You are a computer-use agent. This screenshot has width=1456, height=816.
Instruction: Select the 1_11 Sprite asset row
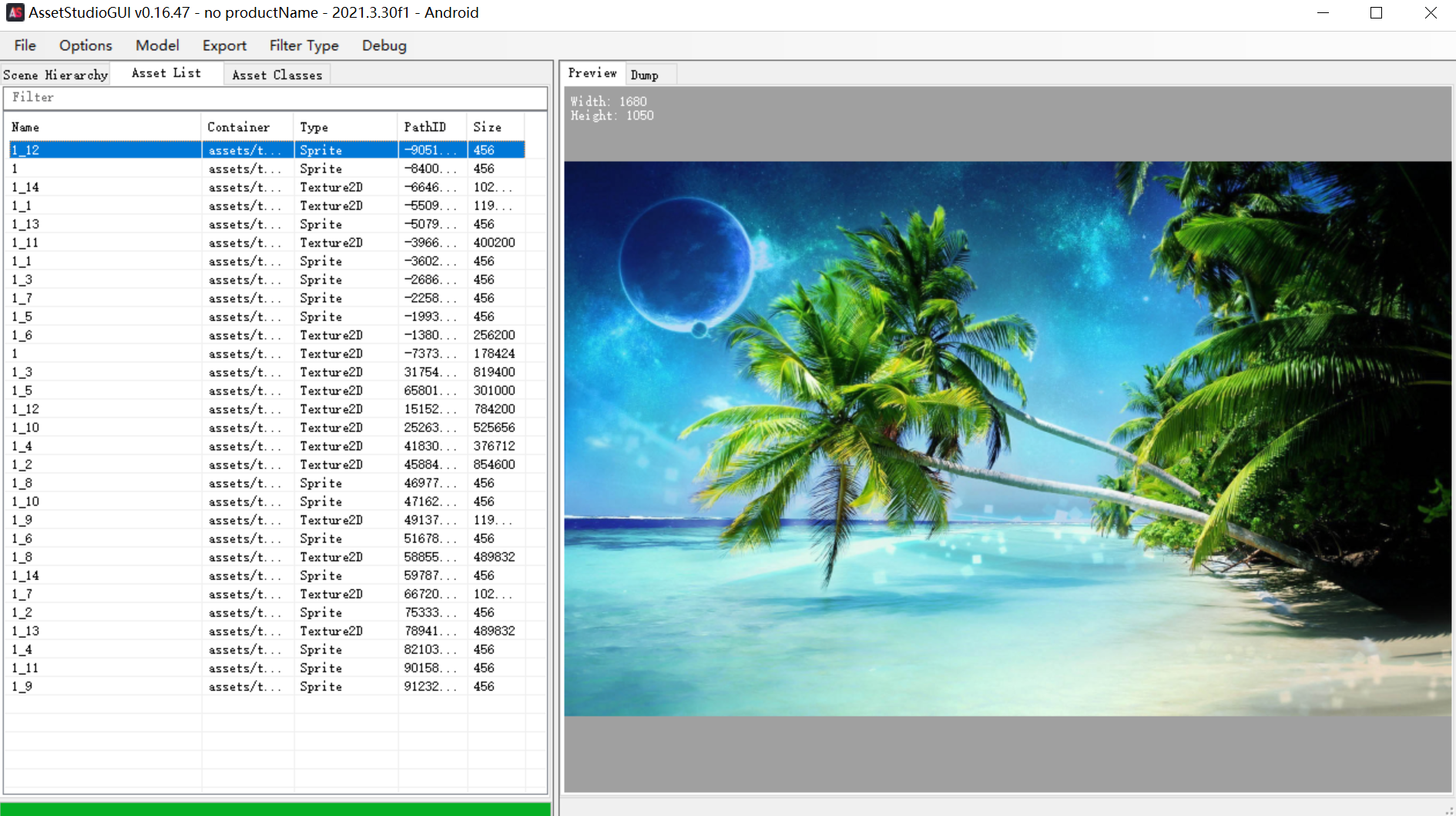pyautogui.click(x=267, y=668)
